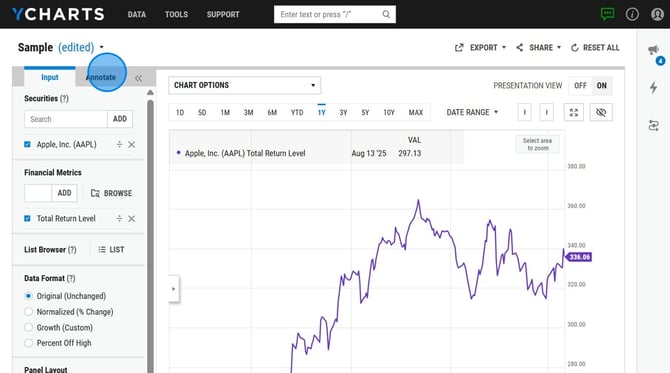
Task: Click the 336.06 current value price tag
Action: [579, 257]
